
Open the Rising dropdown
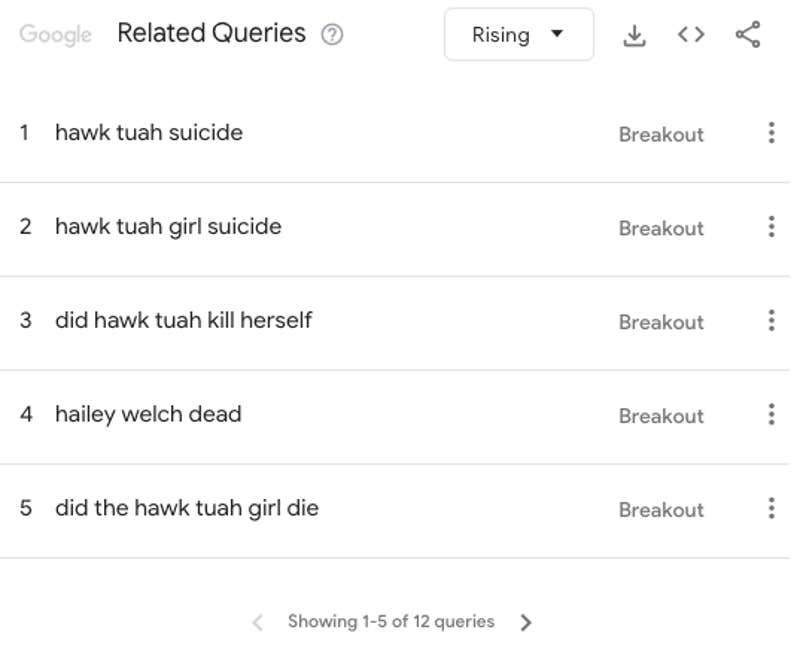point(518,34)
